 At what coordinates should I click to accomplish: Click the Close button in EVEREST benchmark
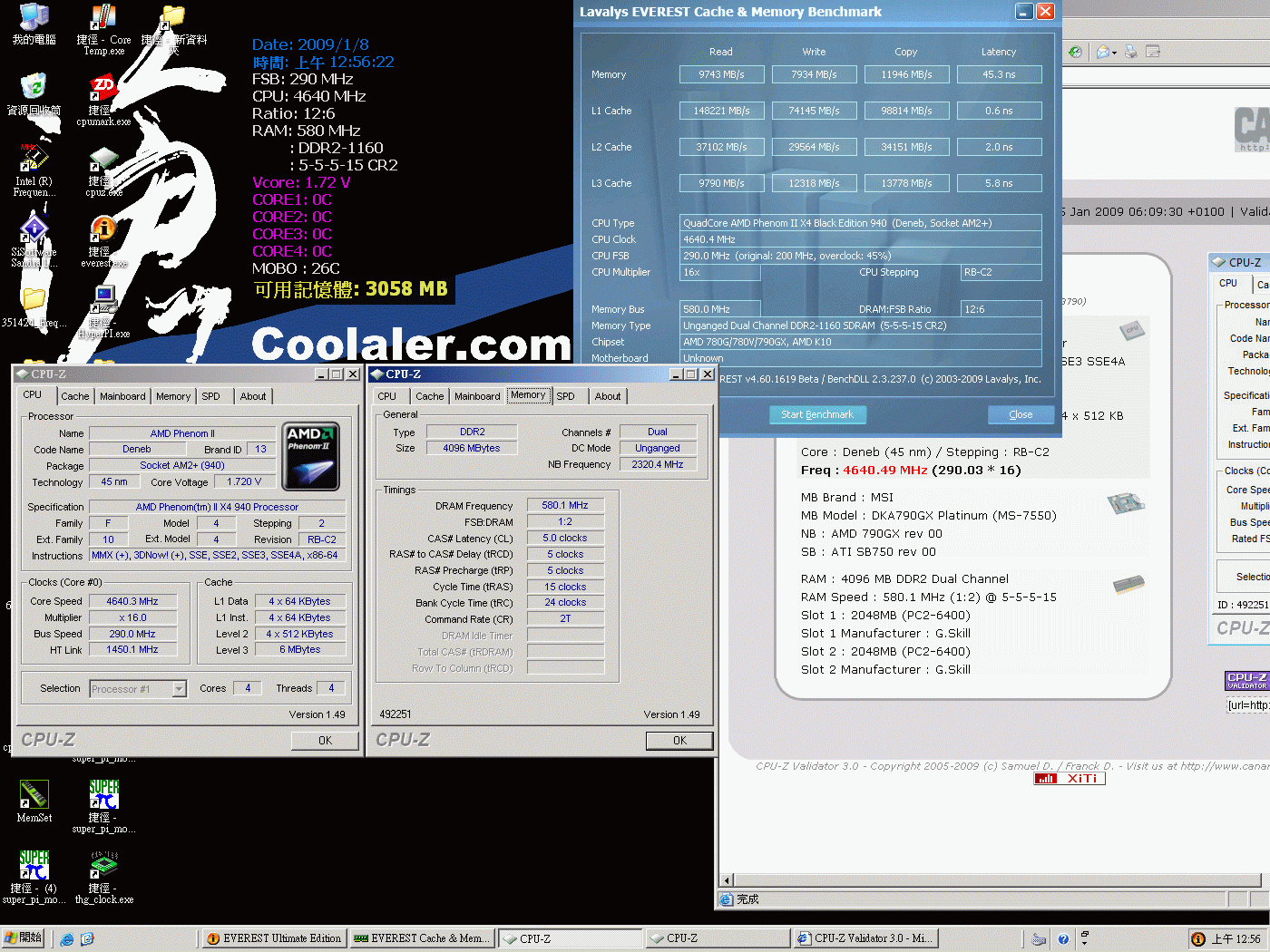(1021, 414)
